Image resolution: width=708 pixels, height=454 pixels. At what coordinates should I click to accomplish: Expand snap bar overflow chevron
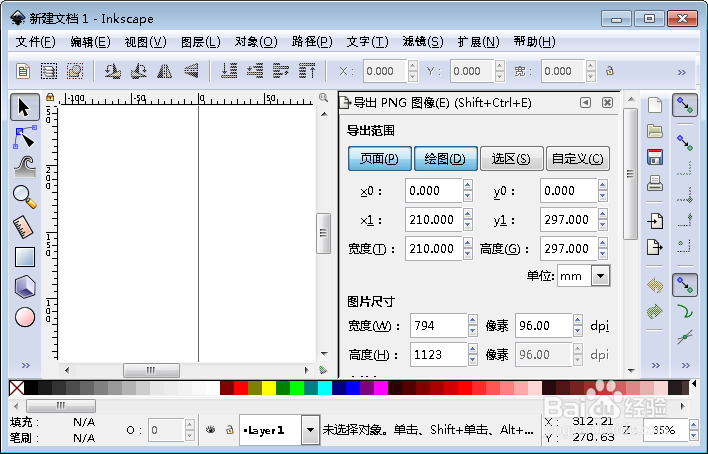tap(685, 365)
